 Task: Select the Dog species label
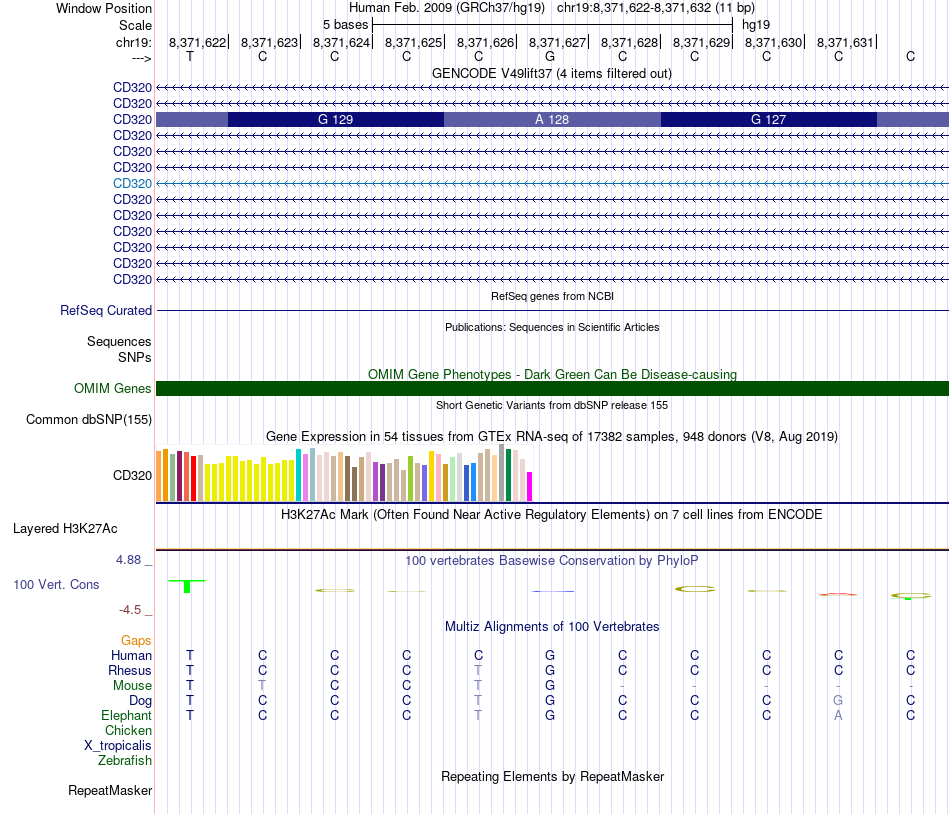[140, 701]
